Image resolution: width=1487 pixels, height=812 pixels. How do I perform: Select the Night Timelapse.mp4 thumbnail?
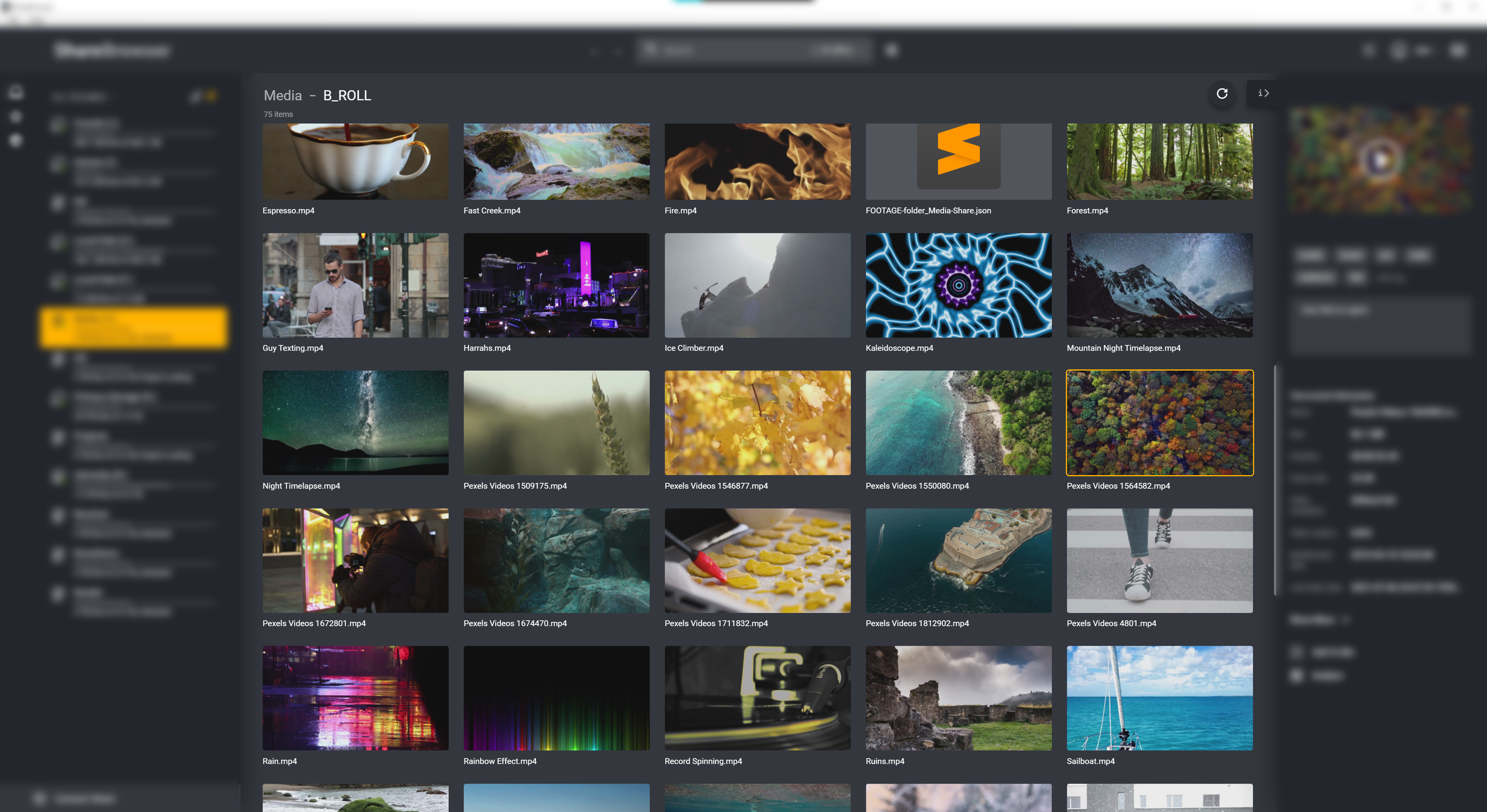[x=356, y=422]
